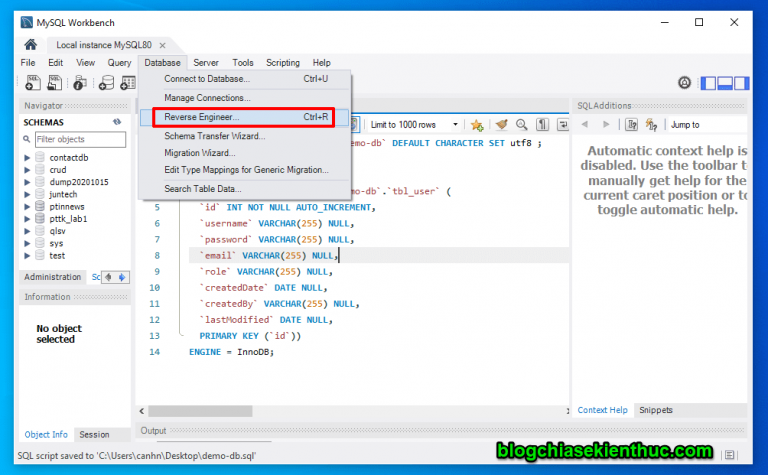
Task: Open the Session tab
Action: pos(94,435)
